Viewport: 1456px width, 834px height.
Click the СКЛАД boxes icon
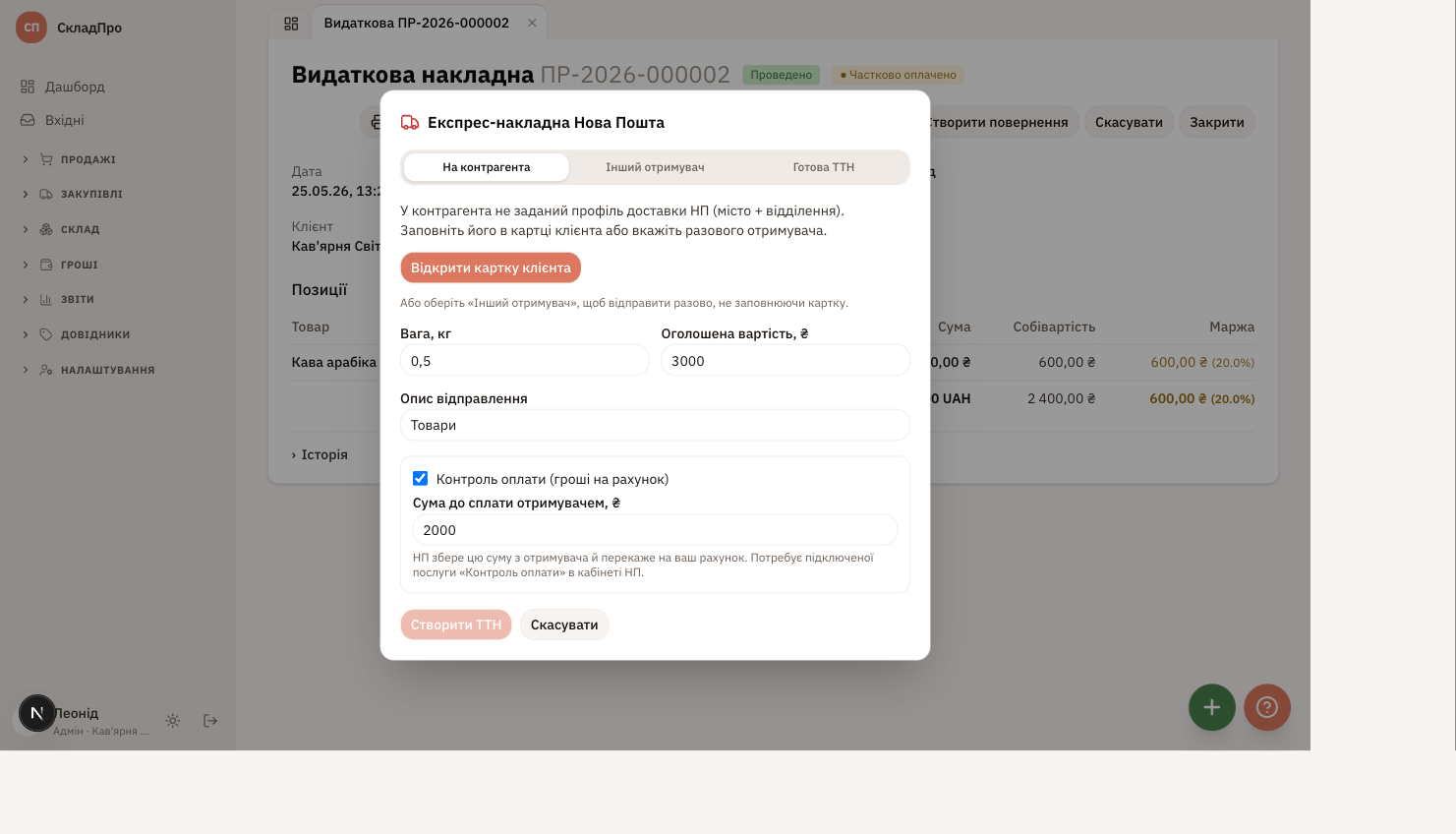tap(46, 229)
